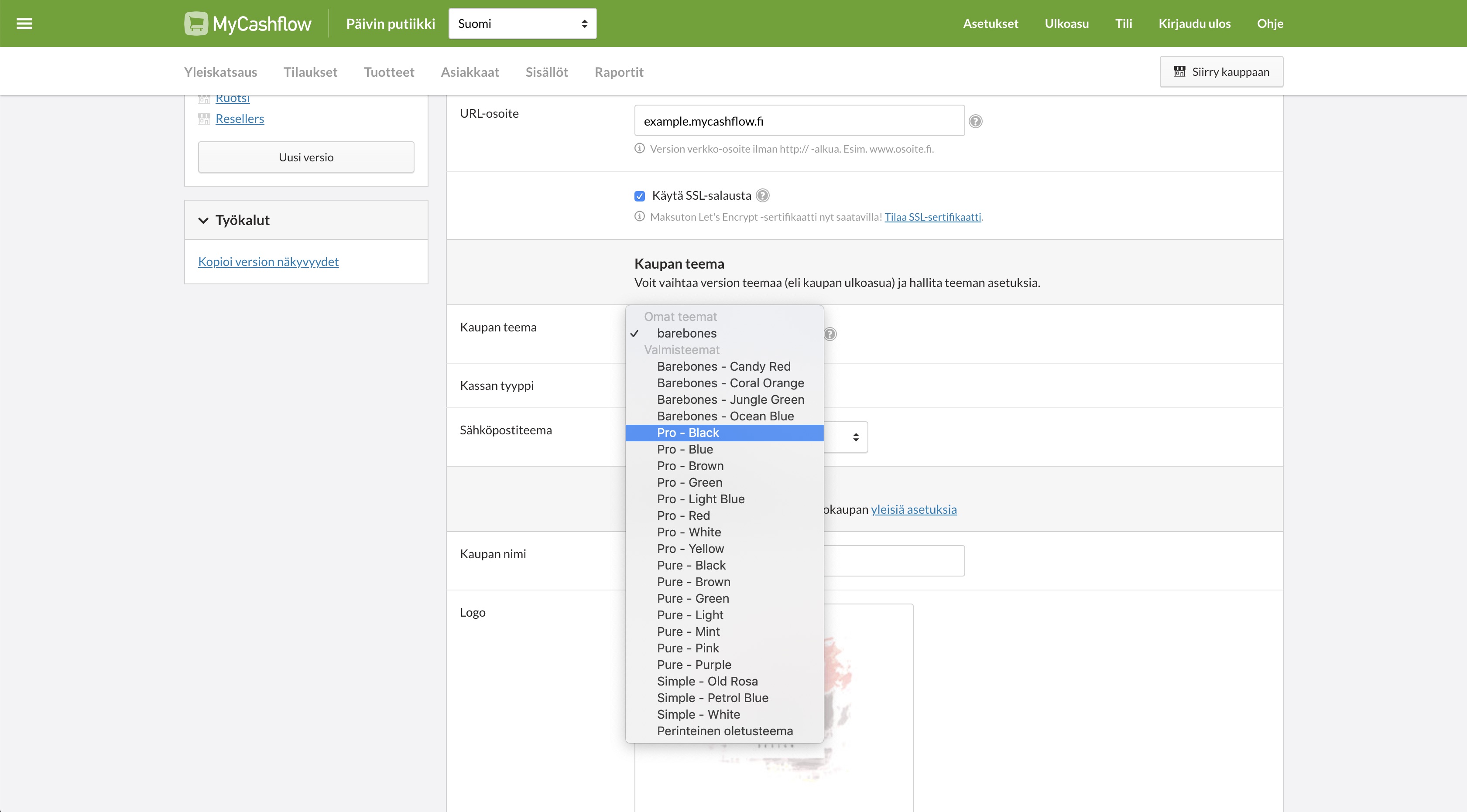Pick Barebones - Ocean Blue theme
Viewport: 1467px width, 812px height.
725,416
